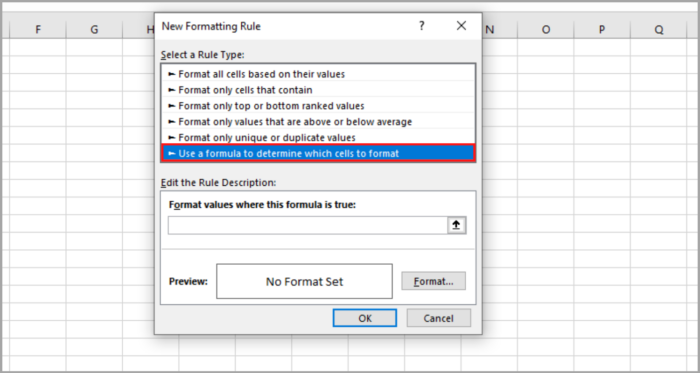The width and height of the screenshot is (700, 373).
Task: Click the collapse dialog range selector icon
Action: (457, 225)
